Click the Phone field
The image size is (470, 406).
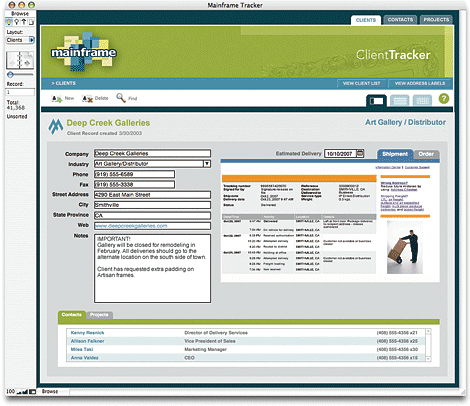click(x=134, y=174)
